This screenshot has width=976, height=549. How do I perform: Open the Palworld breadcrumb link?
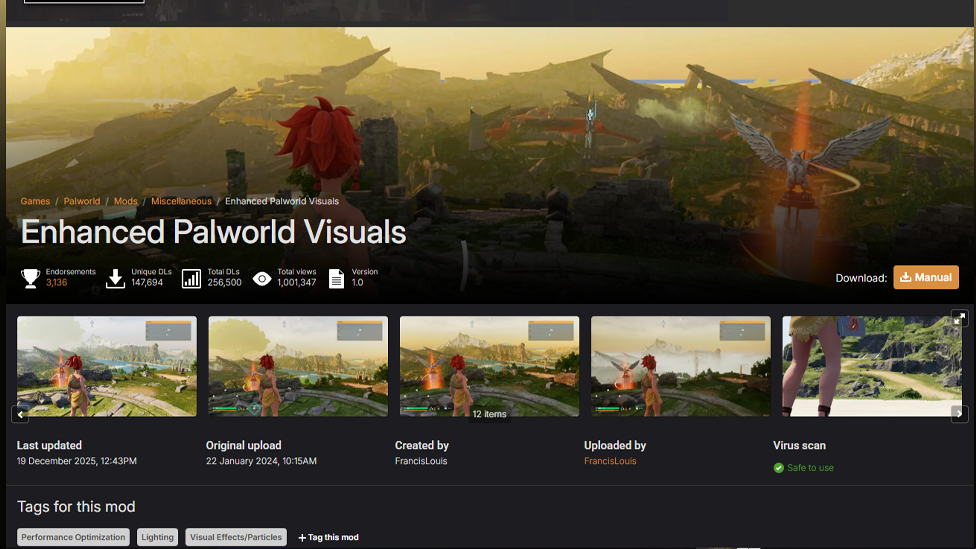(x=82, y=201)
